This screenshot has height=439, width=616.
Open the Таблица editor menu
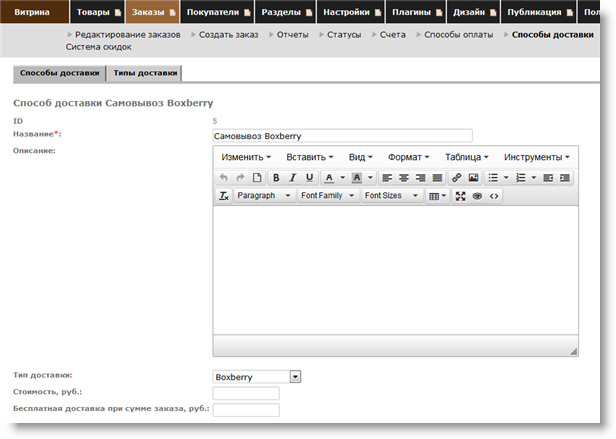click(x=467, y=157)
